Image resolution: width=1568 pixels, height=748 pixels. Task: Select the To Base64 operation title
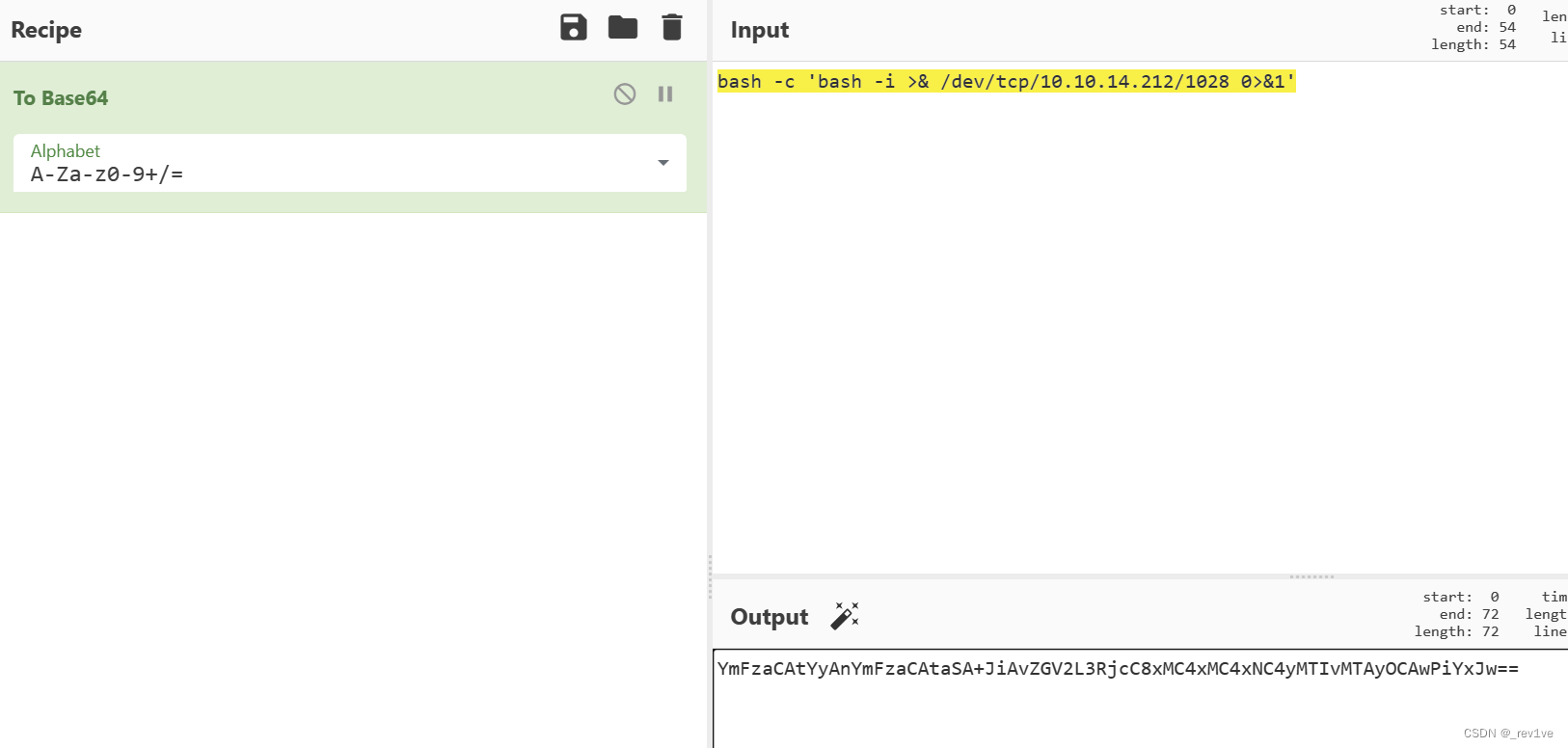pos(61,98)
